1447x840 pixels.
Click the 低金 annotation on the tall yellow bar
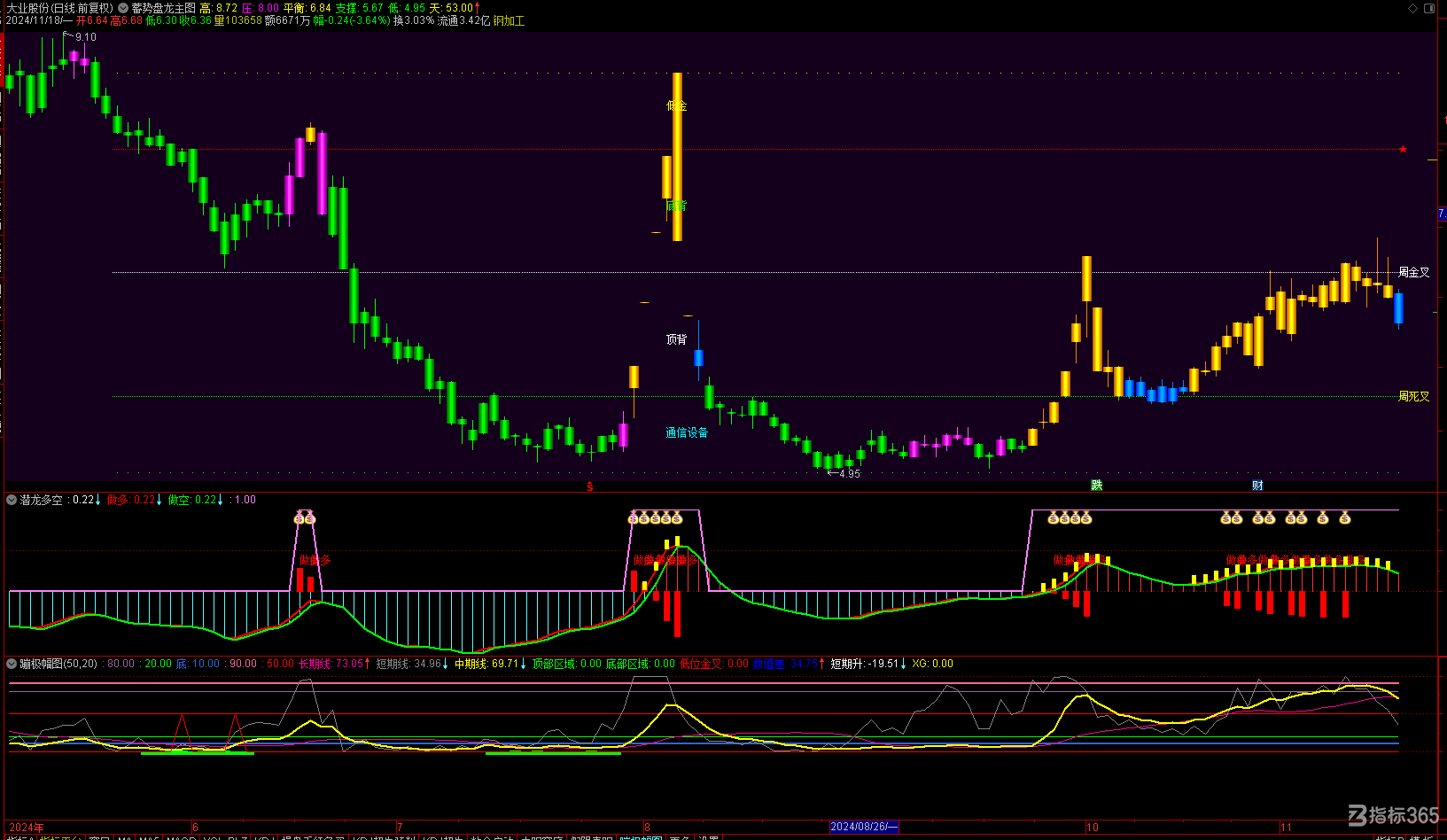pyautogui.click(x=676, y=105)
